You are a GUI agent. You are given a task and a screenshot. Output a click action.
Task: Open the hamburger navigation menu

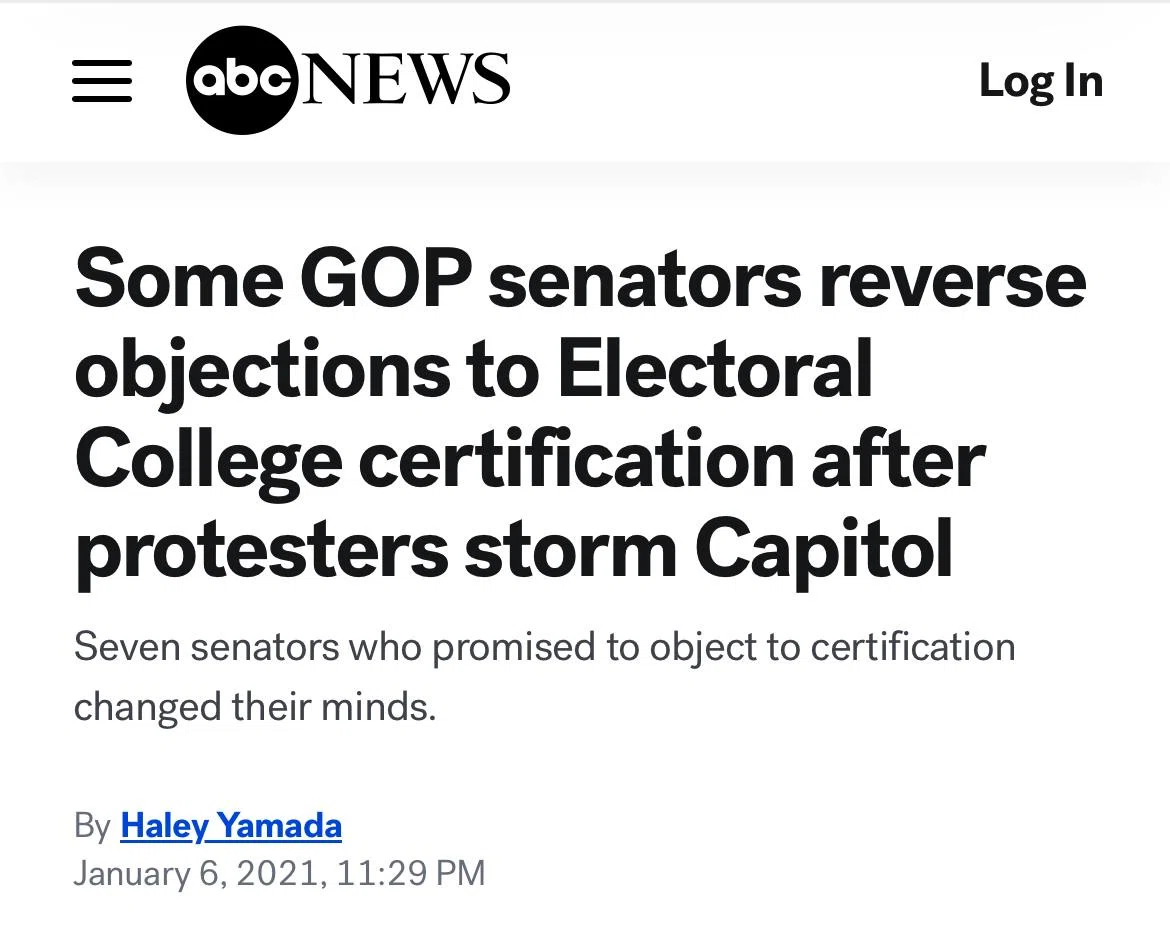[x=102, y=81]
